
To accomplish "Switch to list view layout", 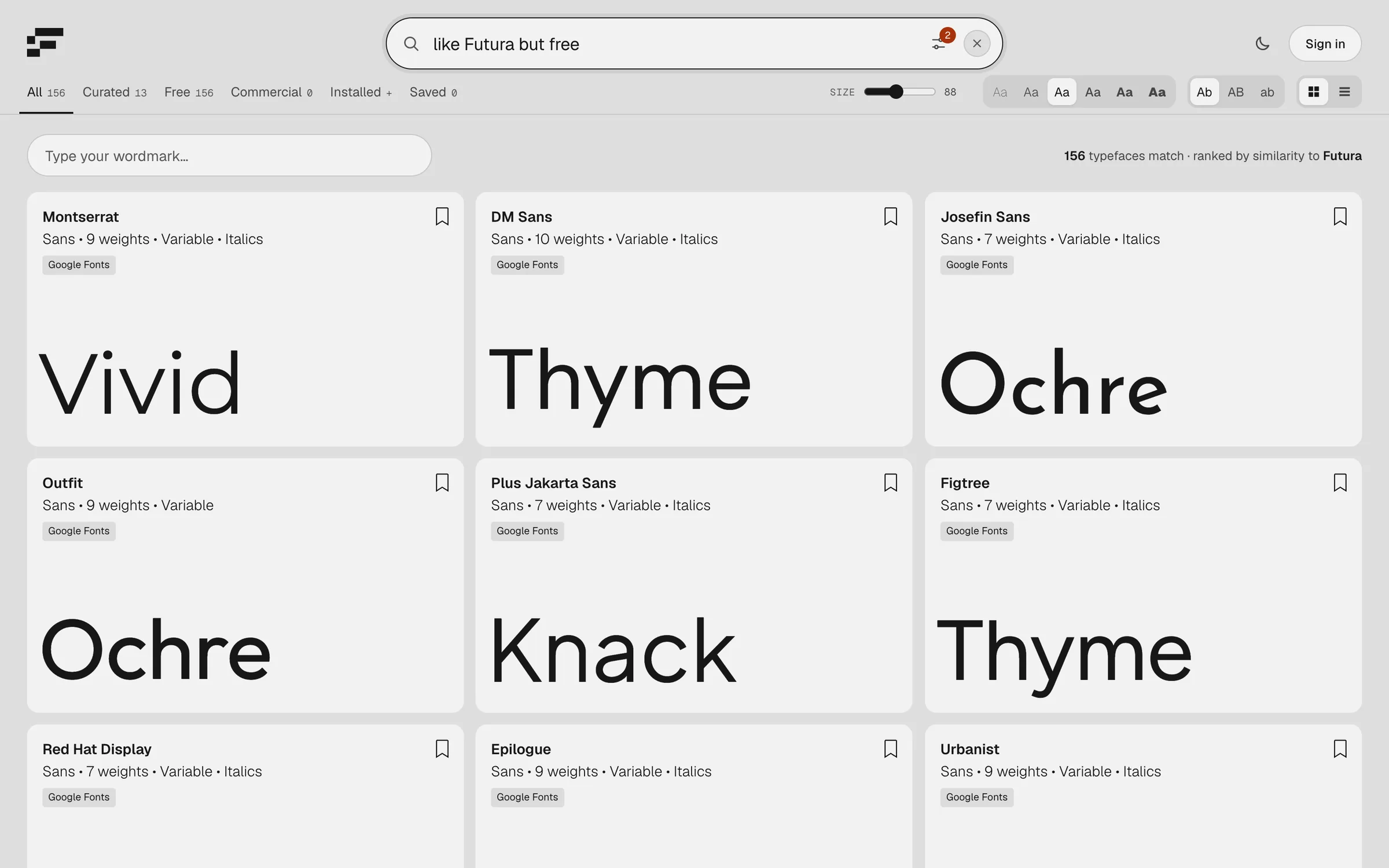I will click(1344, 92).
